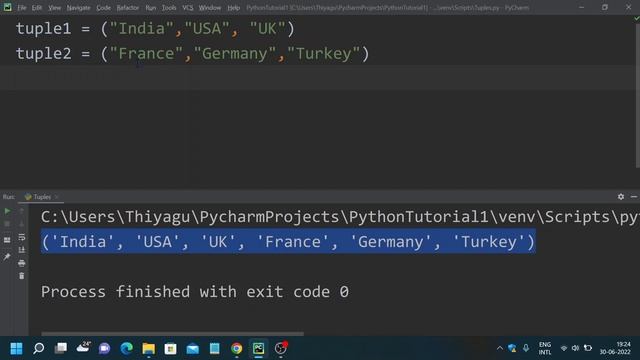The image size is (640, 360).
Task: Click PyCharm icon on taskbar
Action: point(259,349)
